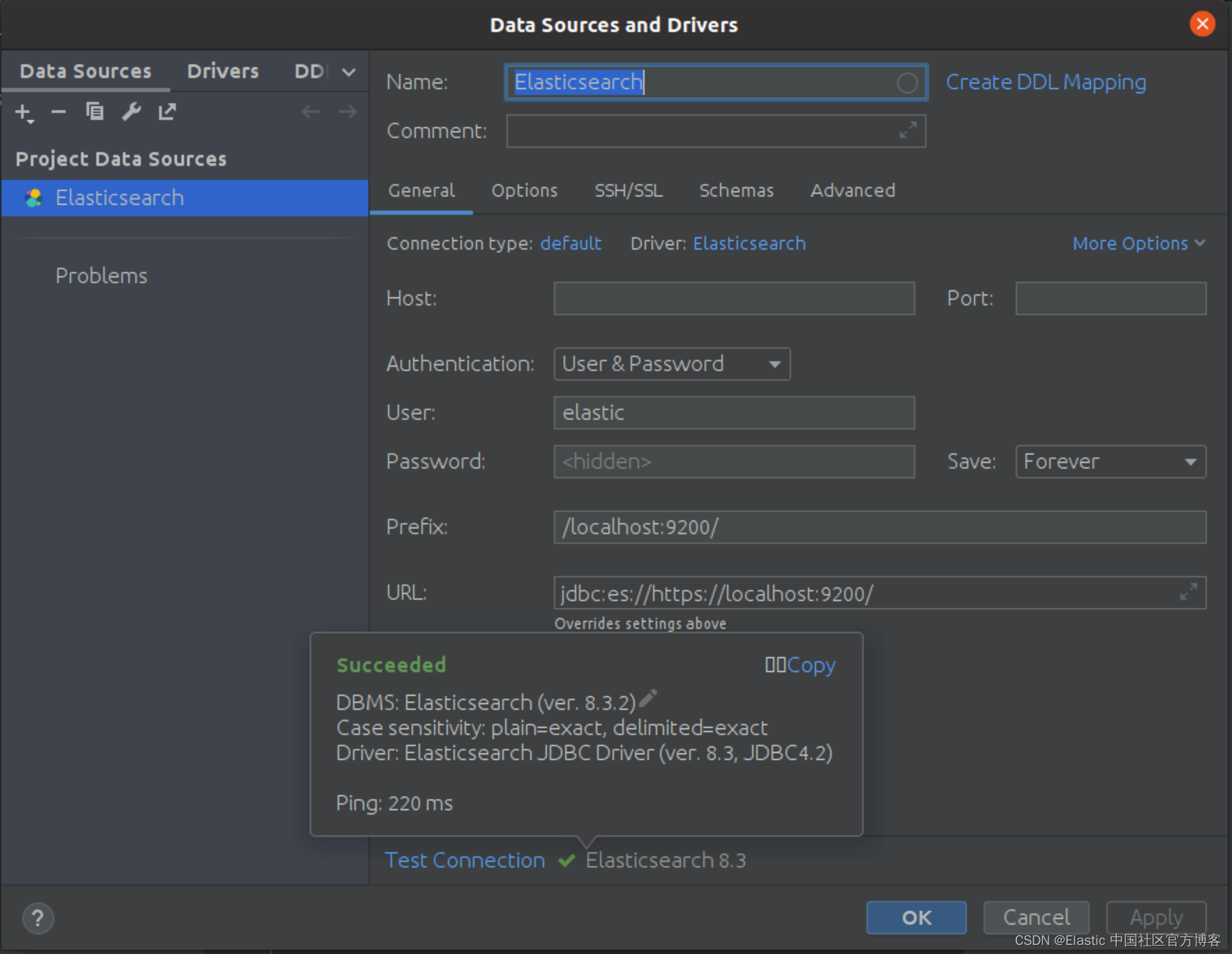This screenshot has width=1232, height=954.
Task: Expand the Comment field editor
Action: pyautogui.click(x=908, y=130)
